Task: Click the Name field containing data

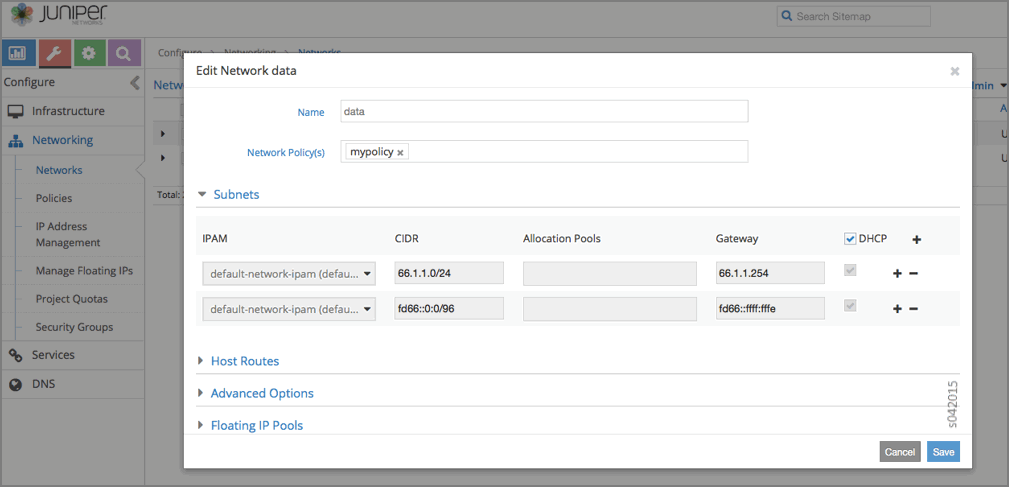Action: 544,111
